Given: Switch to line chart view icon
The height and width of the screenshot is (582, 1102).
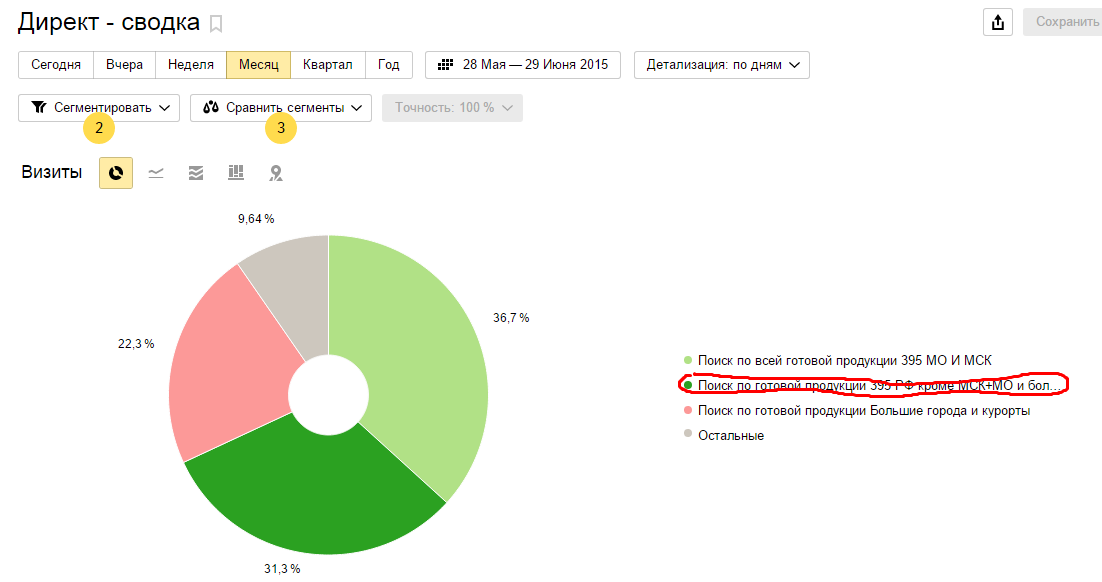Looking at the screenshot, I should point(156,173).
